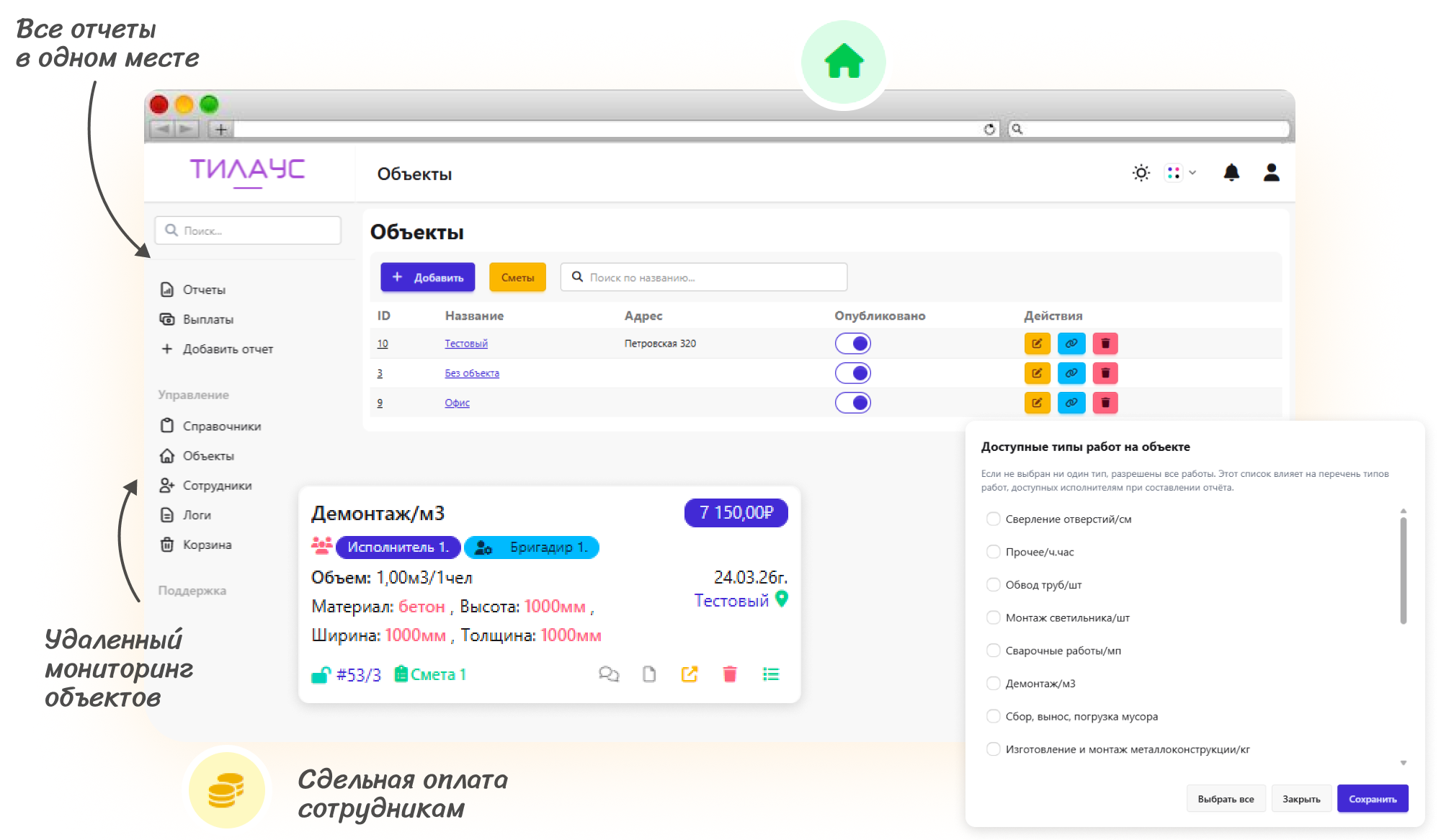This screenshot has height=840, width=1441.
Task: Select the Прочее/ч.час work type
Action: (x=993, y=552)
